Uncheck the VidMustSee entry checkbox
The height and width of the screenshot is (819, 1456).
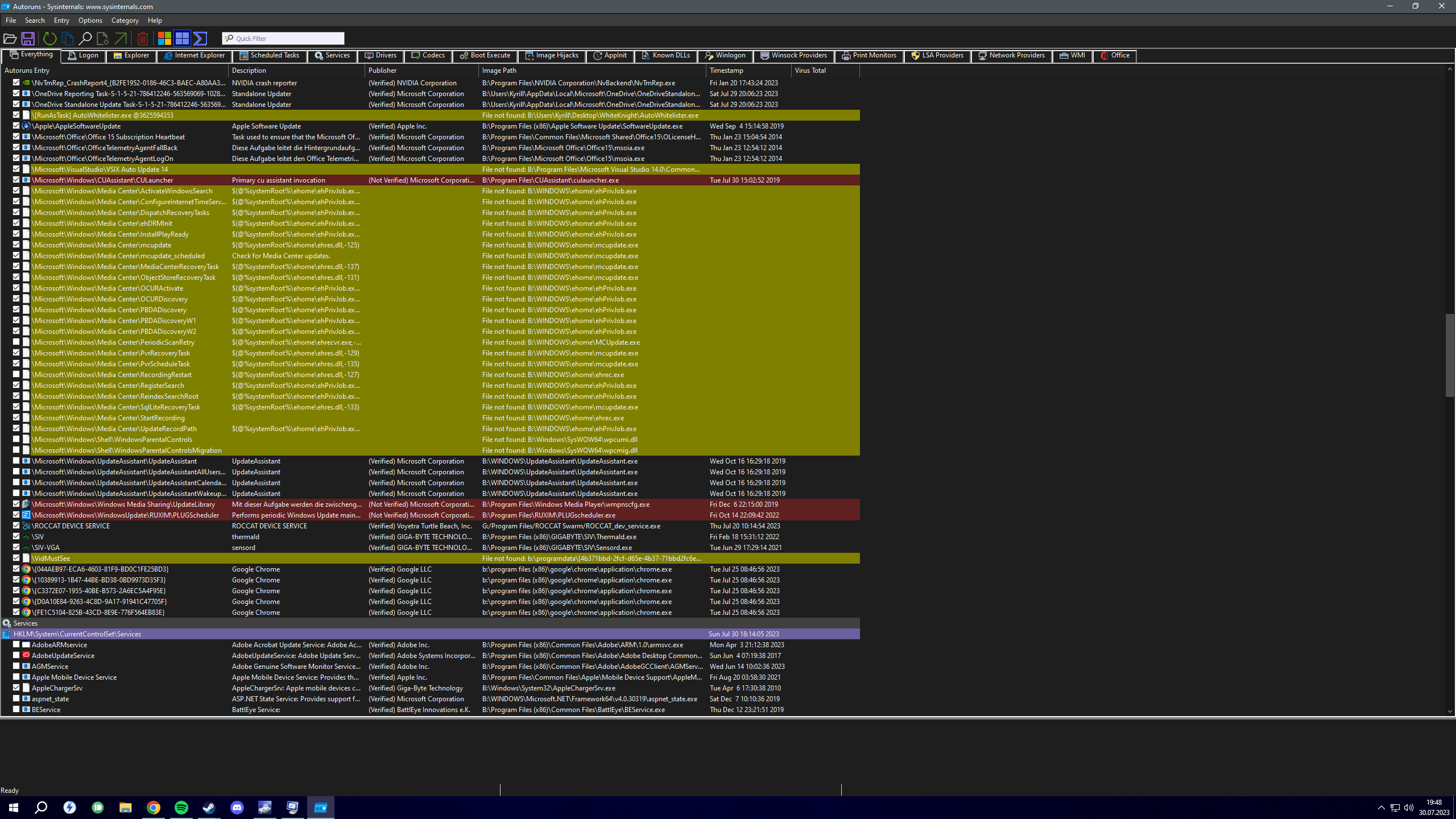16,558
